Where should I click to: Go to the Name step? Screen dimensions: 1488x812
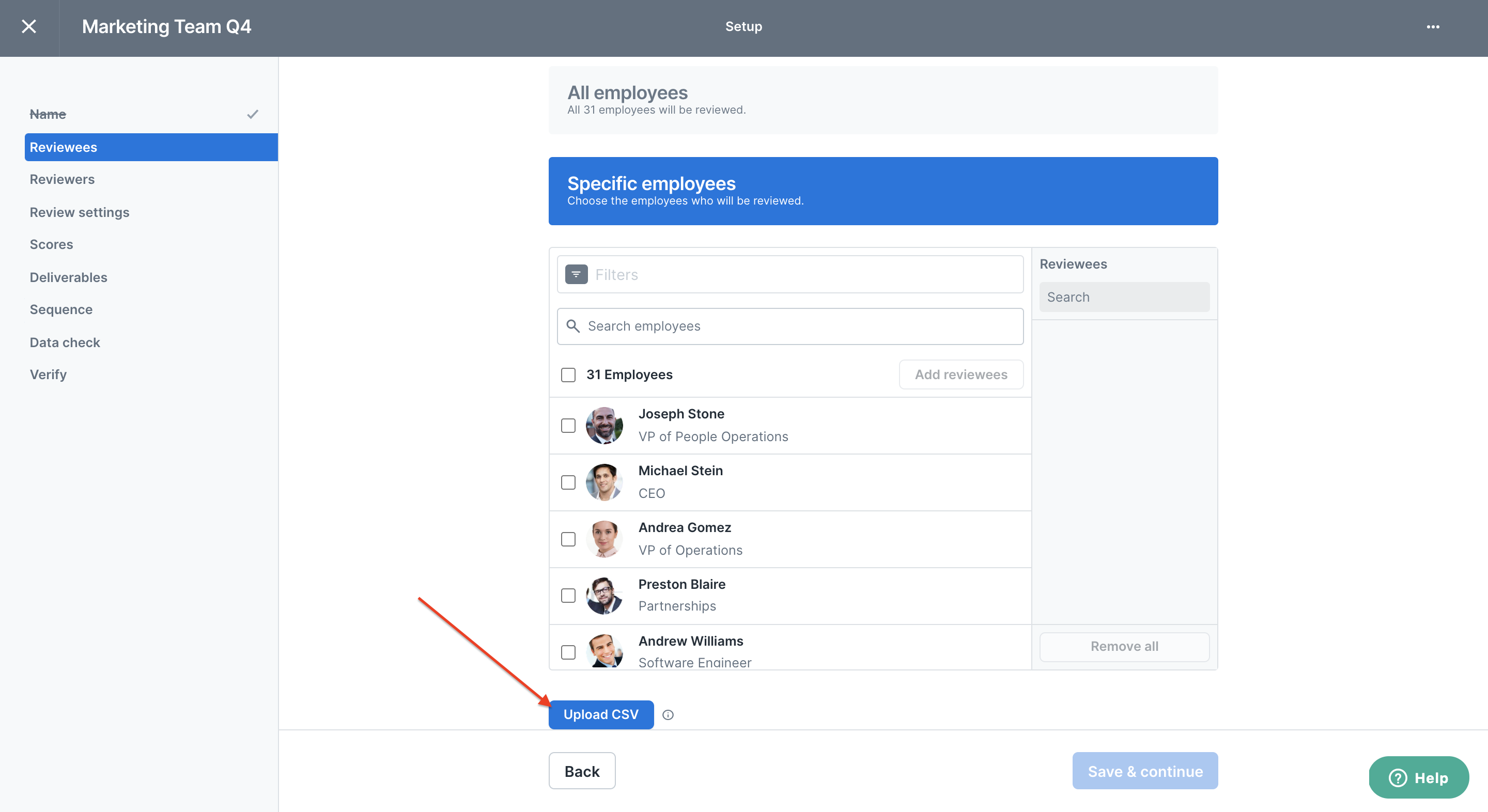(48, 114)
